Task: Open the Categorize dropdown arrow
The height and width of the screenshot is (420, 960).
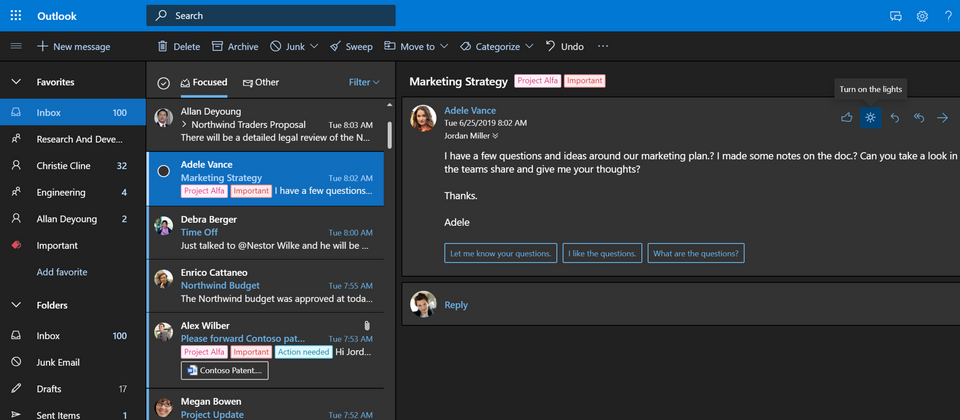Action: [529, 47]
